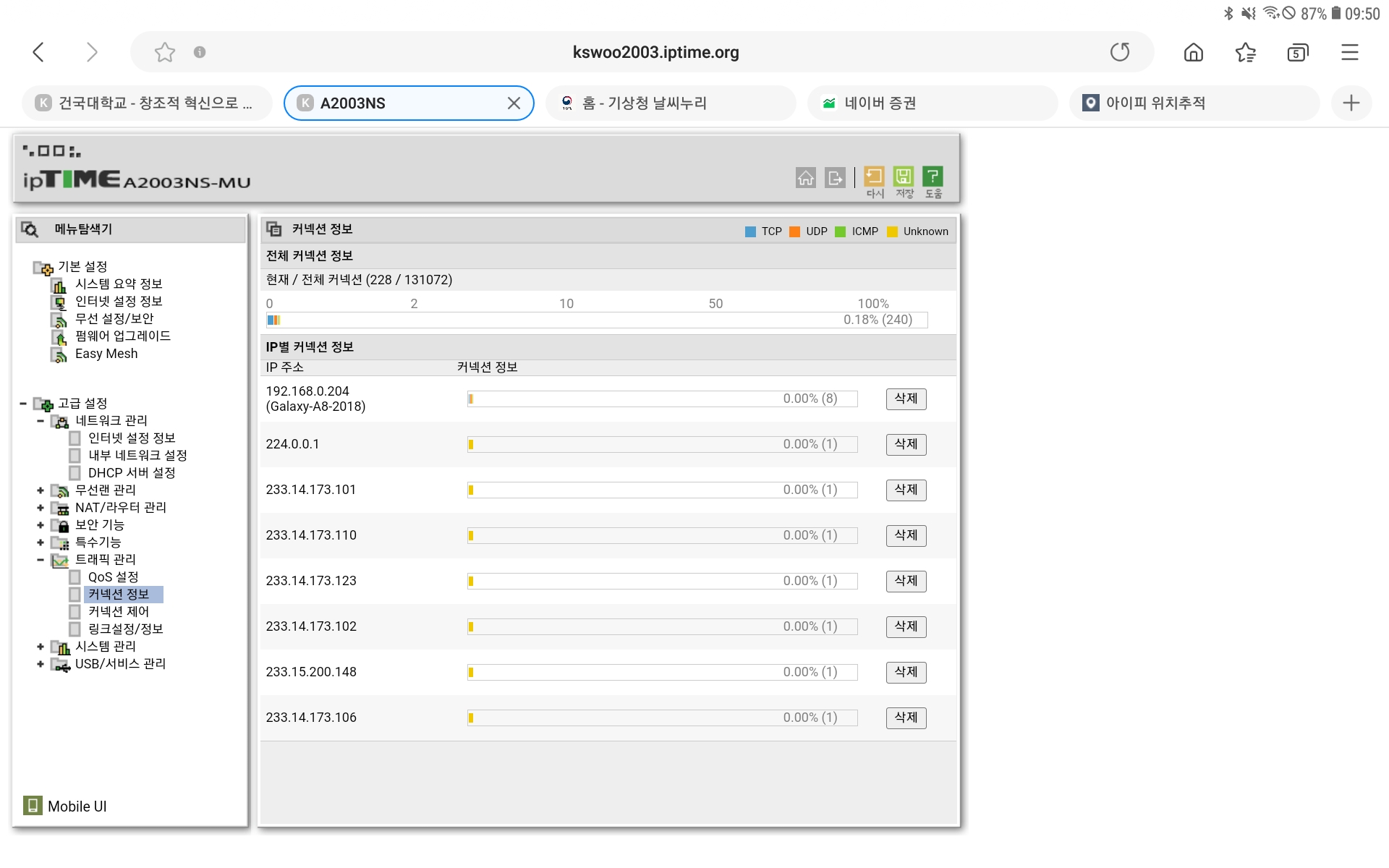The width and height of the screenshot is (1389, 868).
Task: Collapse the 트래픽 관리 tree node
Action: point(41,559)
